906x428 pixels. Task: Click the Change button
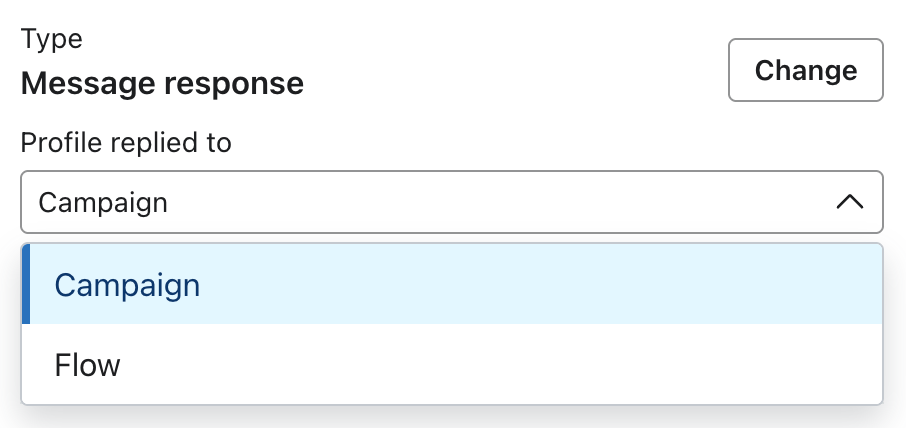805,70
